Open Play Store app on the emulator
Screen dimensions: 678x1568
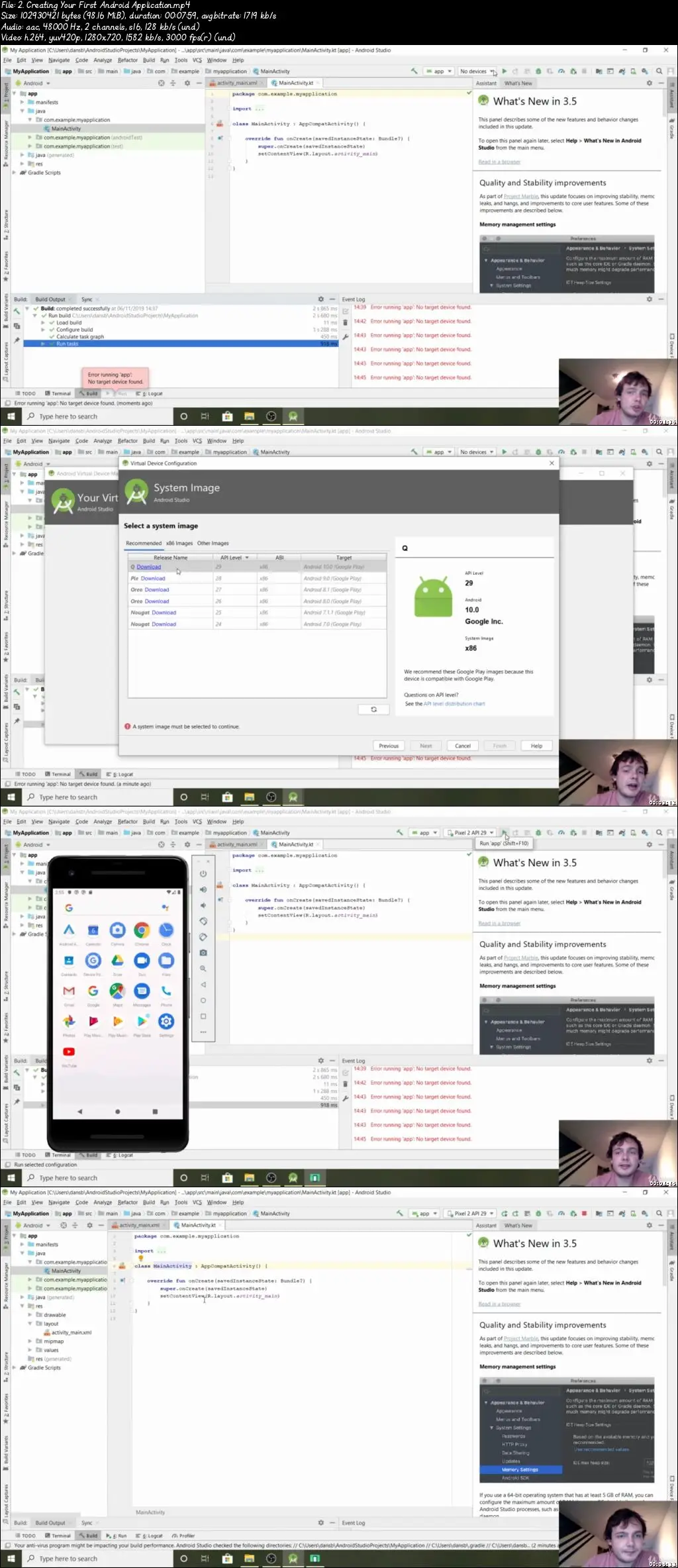[x=142, y=1021]
